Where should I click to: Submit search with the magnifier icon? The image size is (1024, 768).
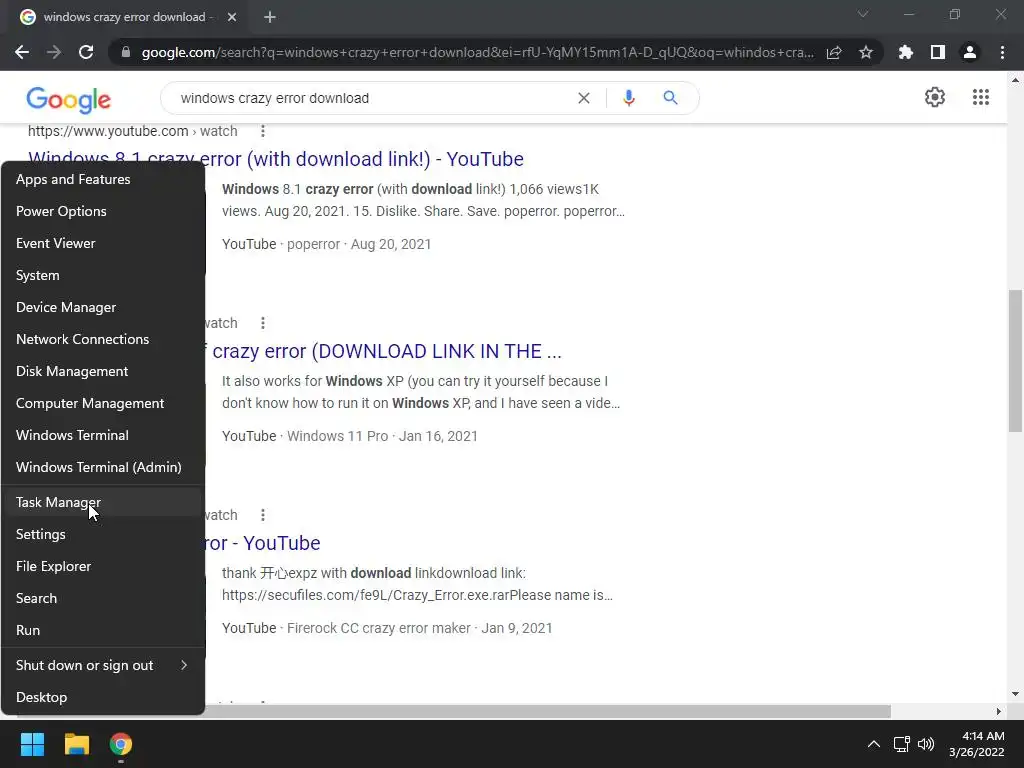tap(670, 98)
